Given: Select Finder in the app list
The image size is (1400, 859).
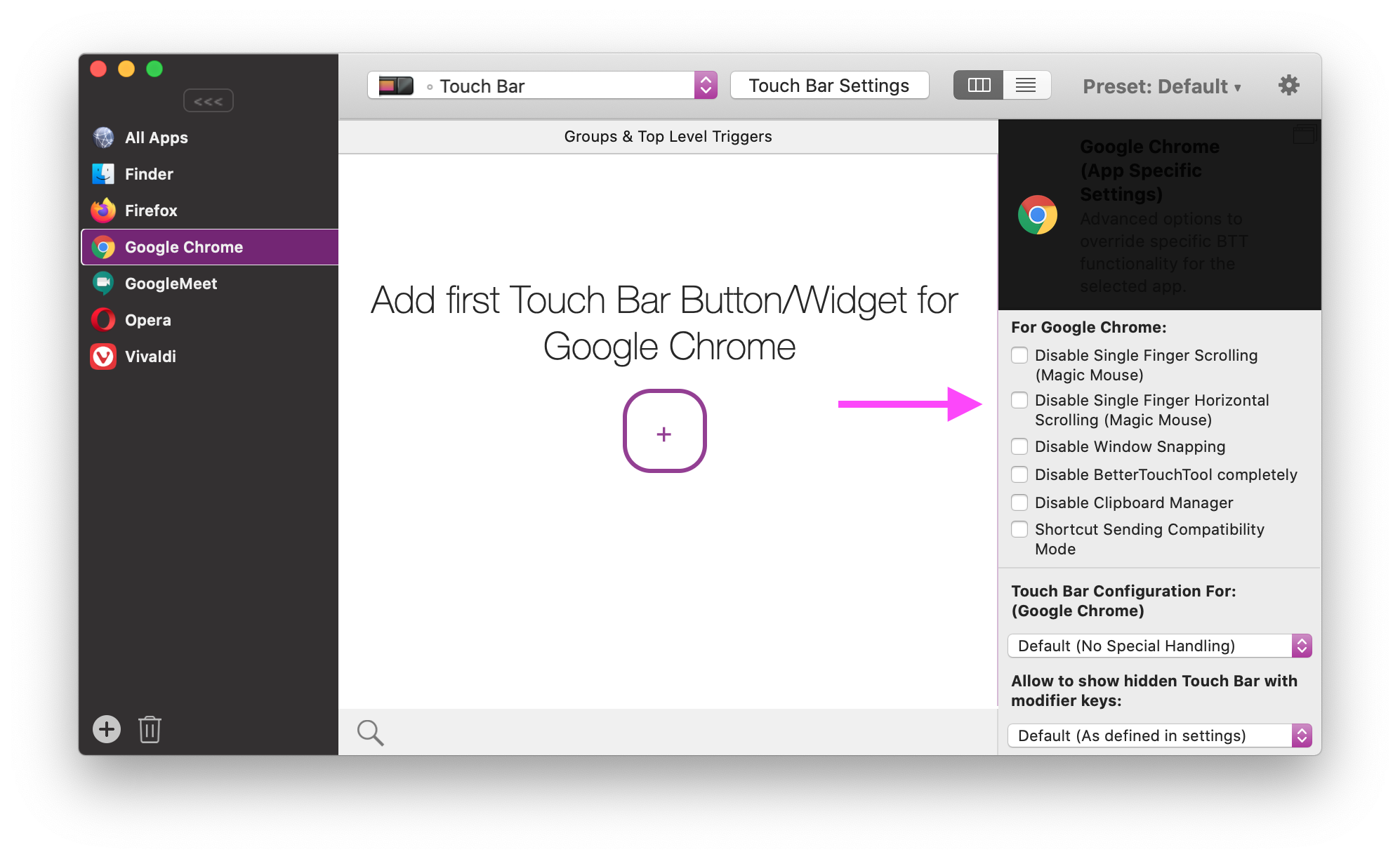Looking at the screenshot, I should coord(209,174).
